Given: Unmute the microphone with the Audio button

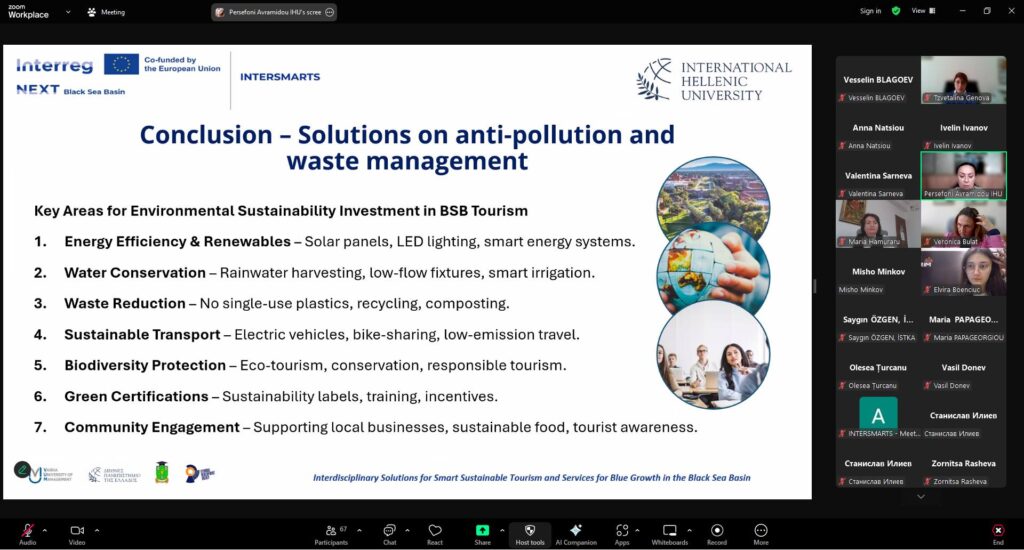Looking at the screenshot, I should click(27, 531).
